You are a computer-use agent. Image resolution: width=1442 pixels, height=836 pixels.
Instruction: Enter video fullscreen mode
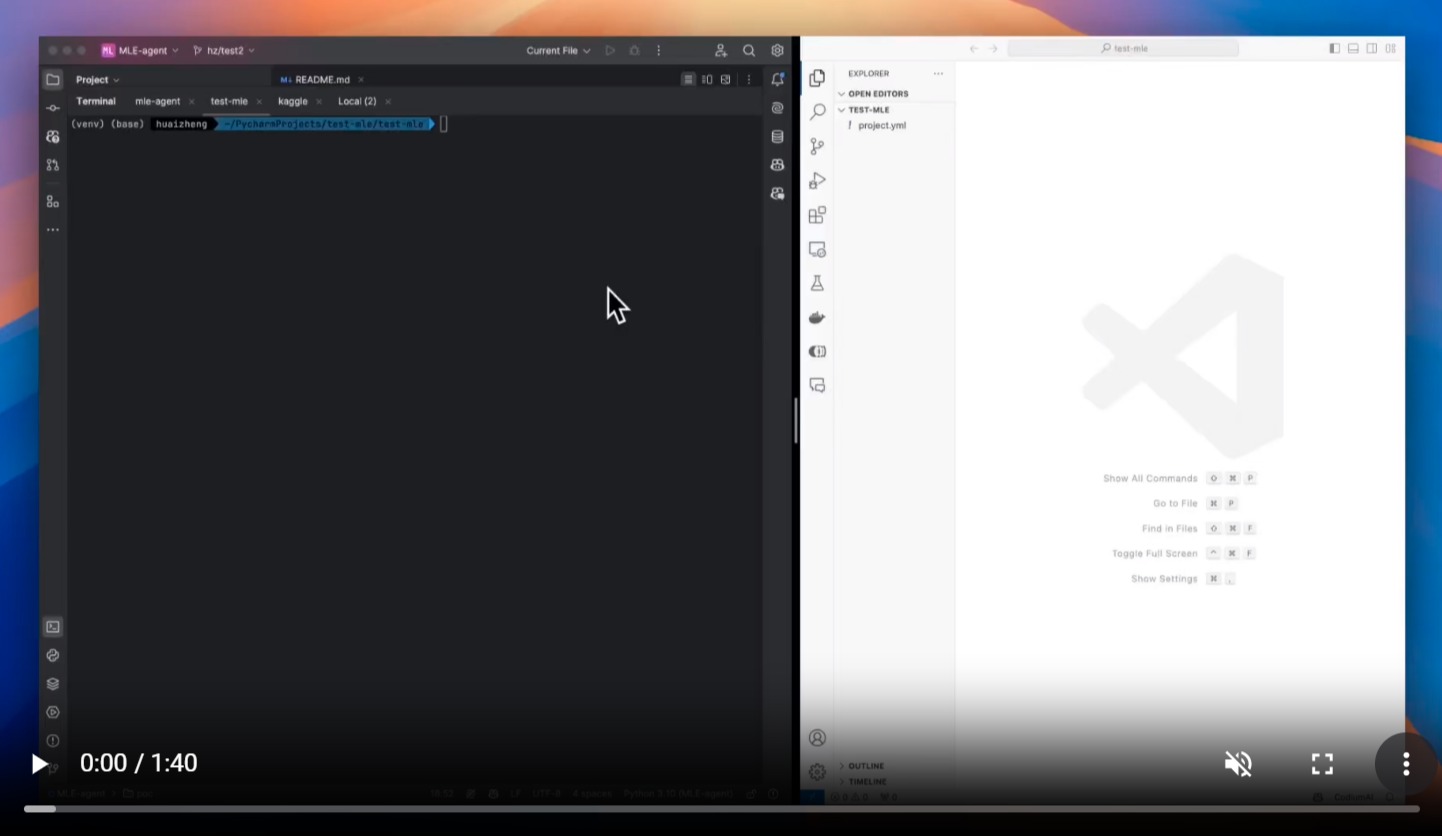click(1322, 764)
